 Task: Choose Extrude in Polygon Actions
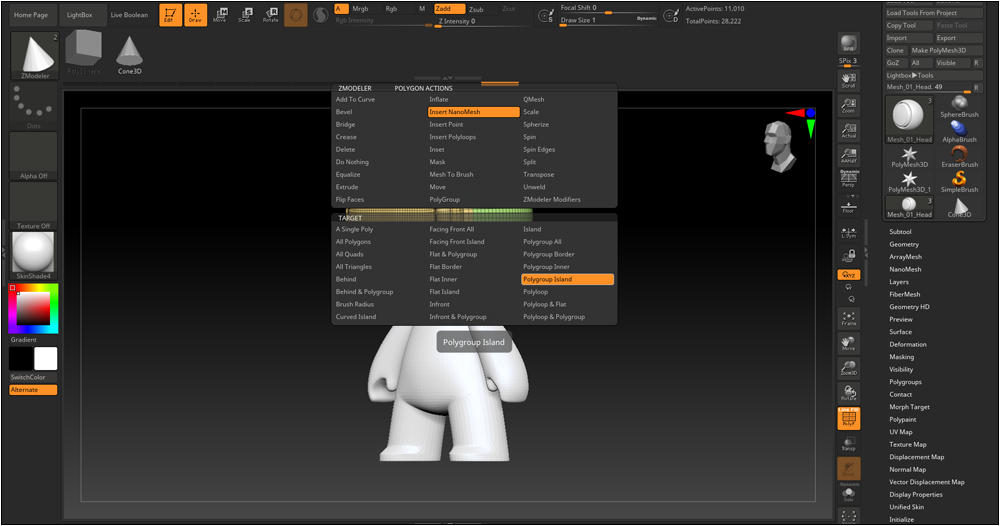[347, 187]
